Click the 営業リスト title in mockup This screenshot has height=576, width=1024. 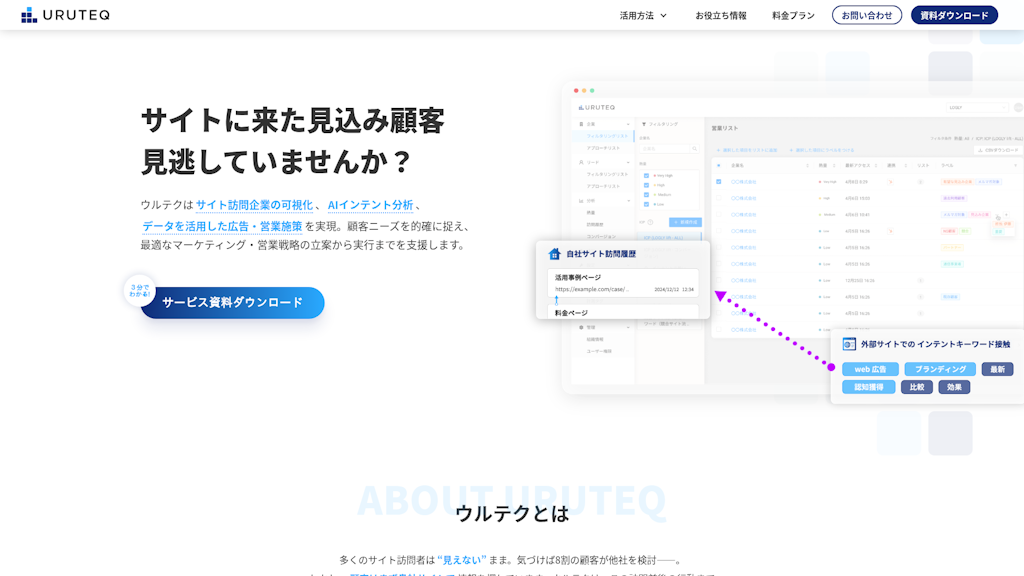[x=725, y=128]
